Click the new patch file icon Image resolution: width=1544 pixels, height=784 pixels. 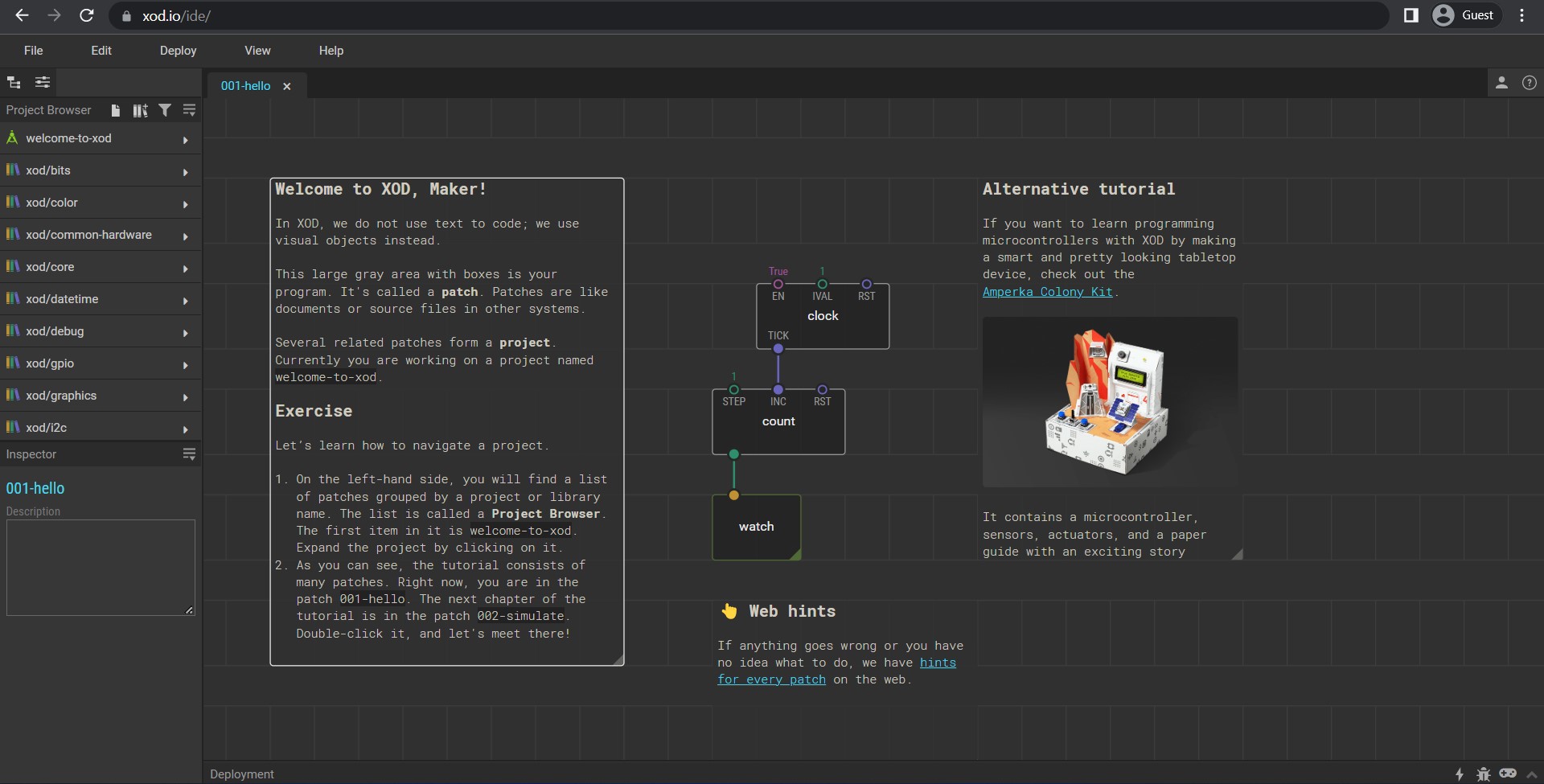click(116, 110)
